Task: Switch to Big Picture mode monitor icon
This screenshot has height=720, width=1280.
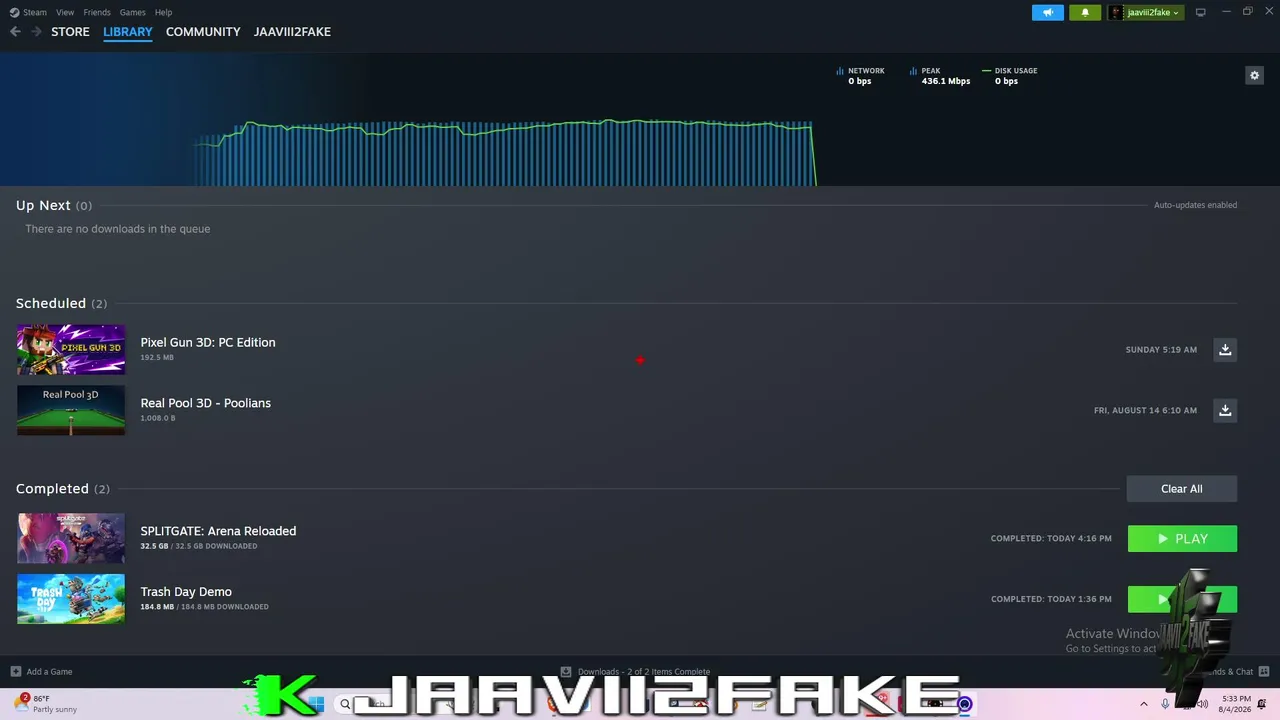Action: [1200, 12]
